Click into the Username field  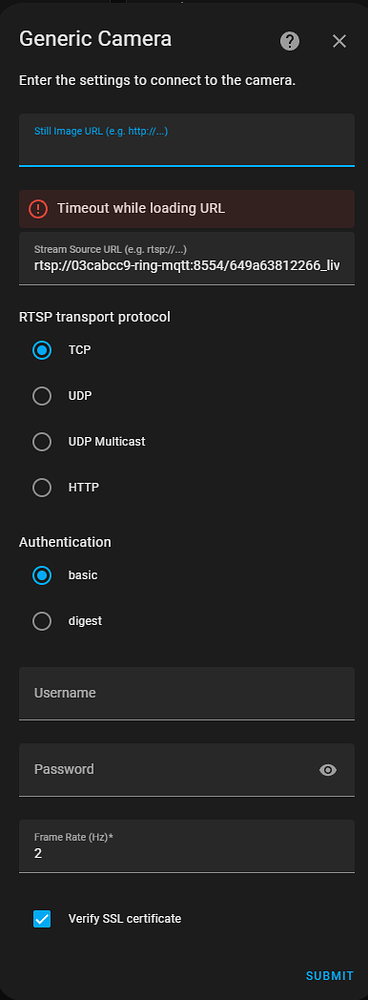click(187, 693)
